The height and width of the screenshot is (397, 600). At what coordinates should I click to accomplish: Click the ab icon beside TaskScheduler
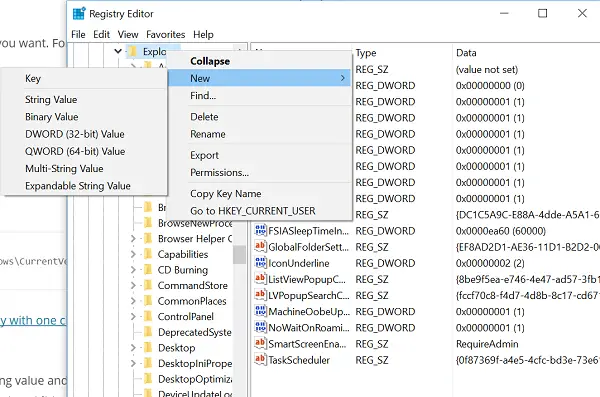[260, 359]
